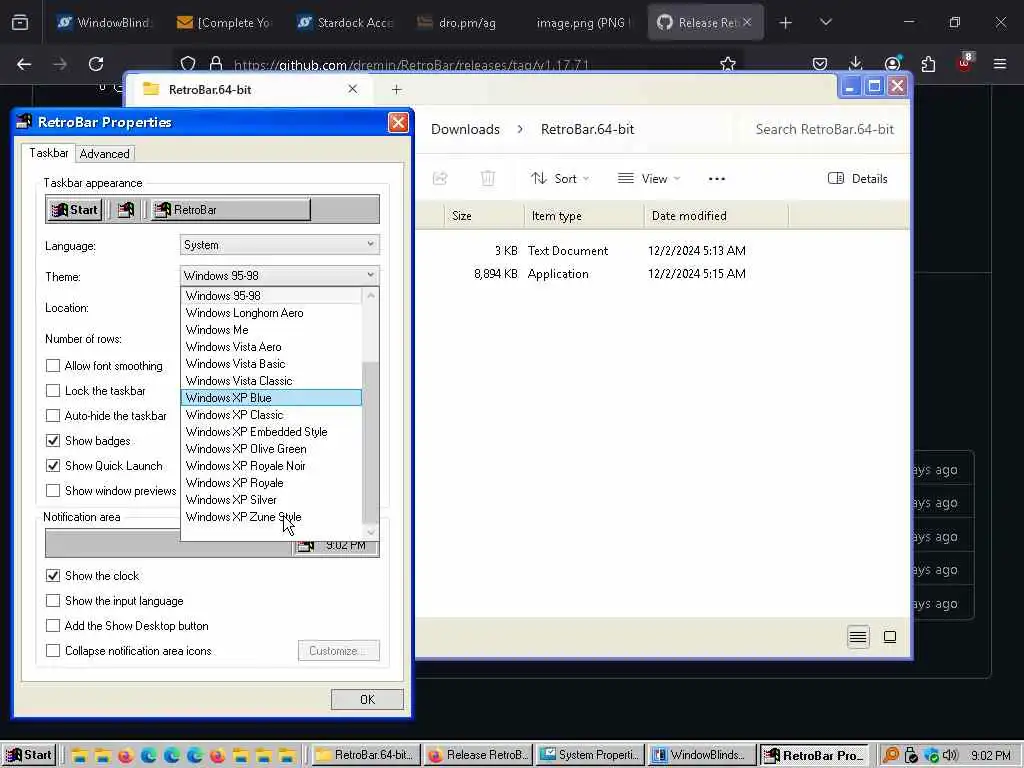Choose Windows Vista Aero from theme list

pos(271,347)
